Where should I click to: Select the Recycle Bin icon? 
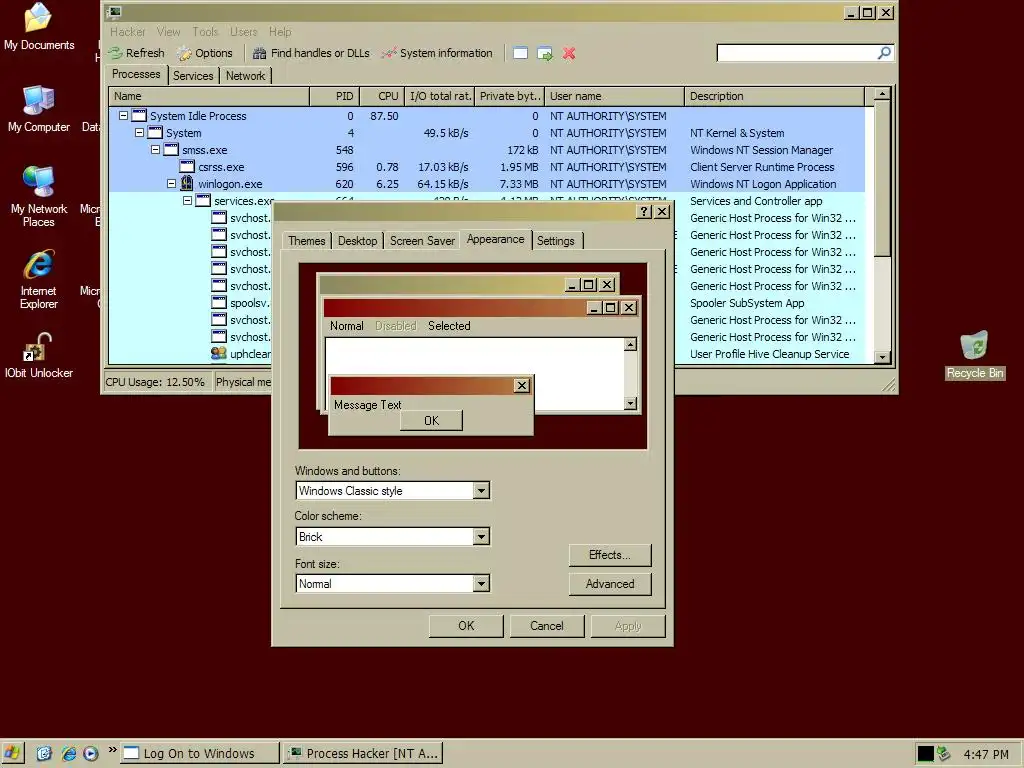974,355
